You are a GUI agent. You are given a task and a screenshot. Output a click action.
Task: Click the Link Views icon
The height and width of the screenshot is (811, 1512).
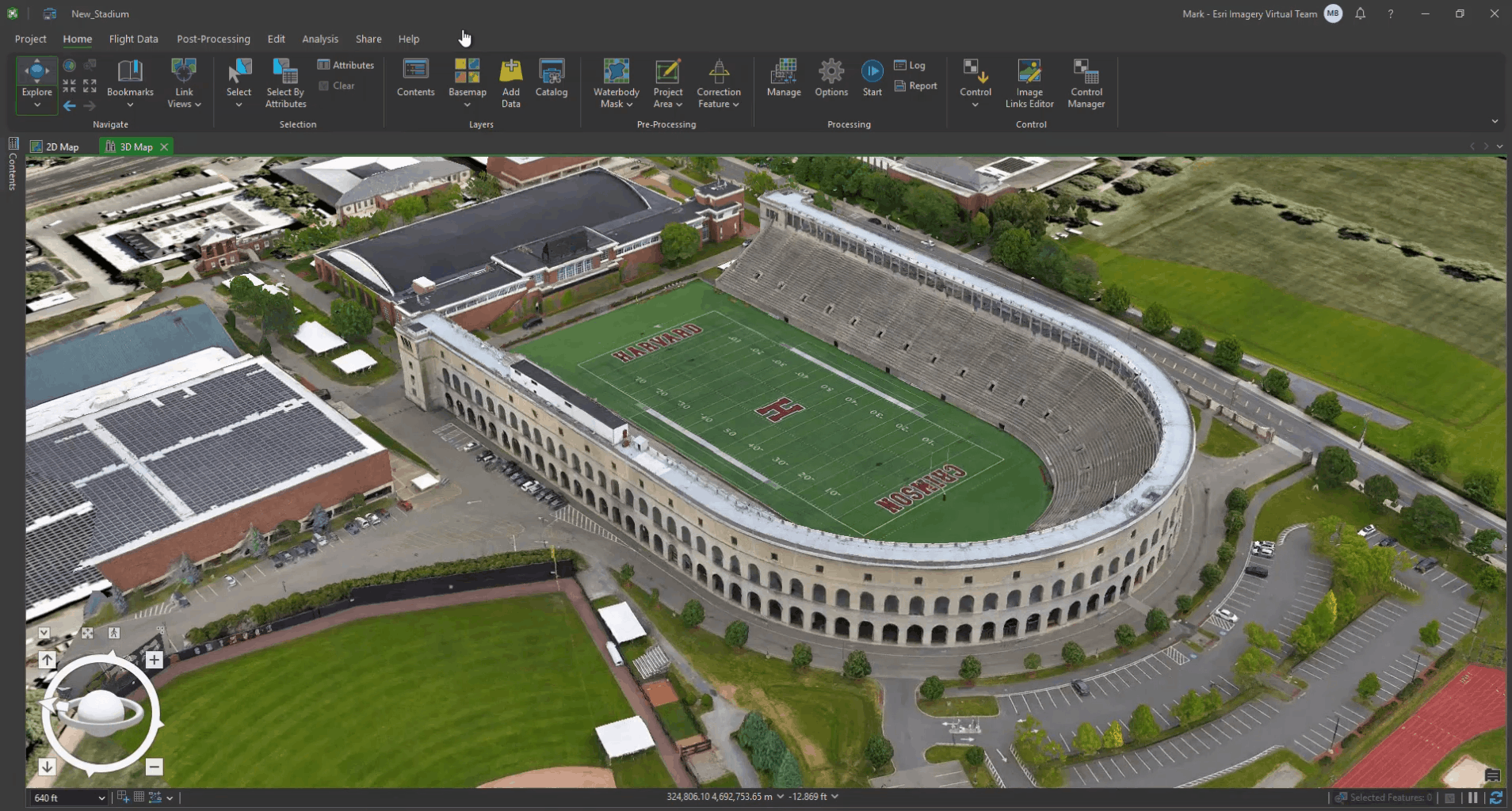coord(184,71)
